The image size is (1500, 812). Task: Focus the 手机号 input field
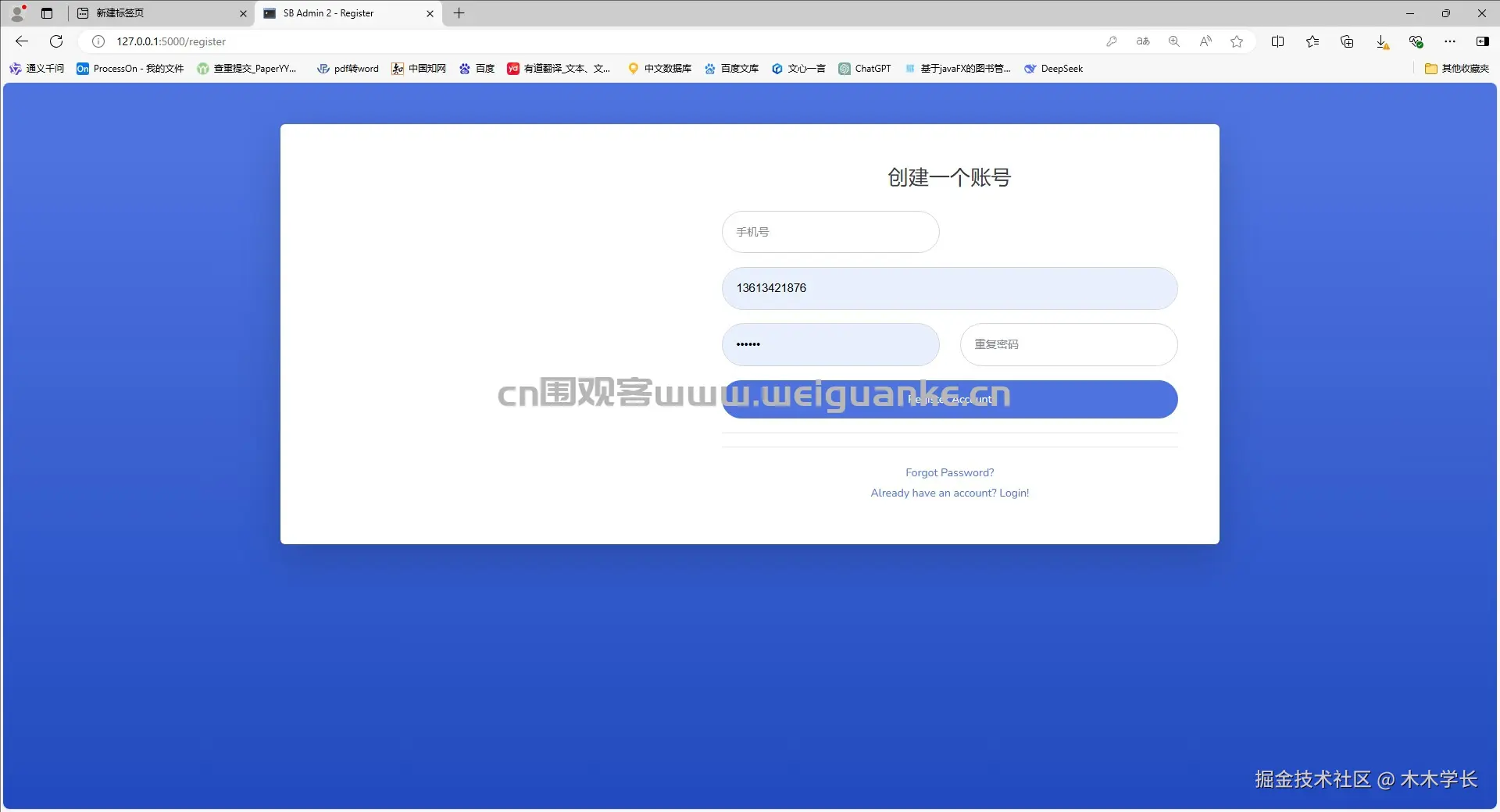tap(830, 232)
